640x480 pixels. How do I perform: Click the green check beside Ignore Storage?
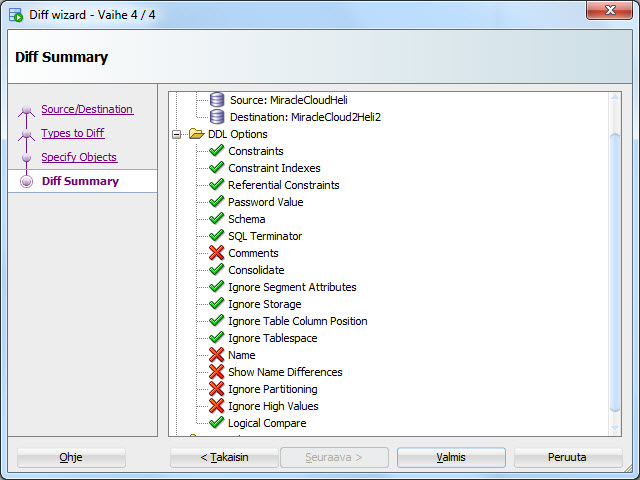click(x=216, y=304)
